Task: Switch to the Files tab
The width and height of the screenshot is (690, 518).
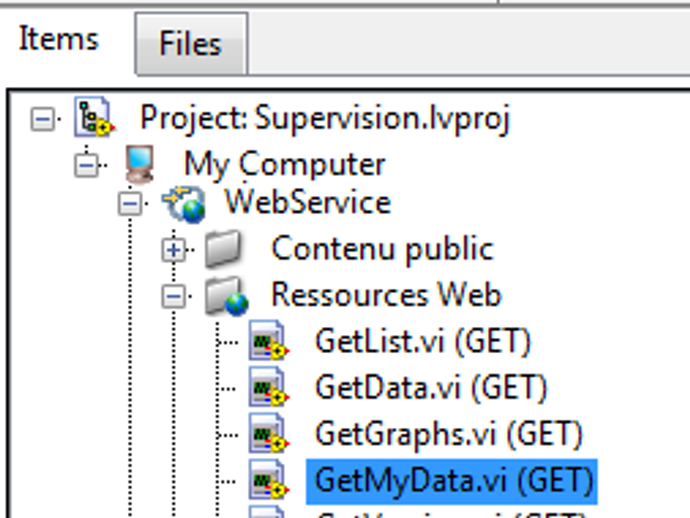Action: (190, 44)
